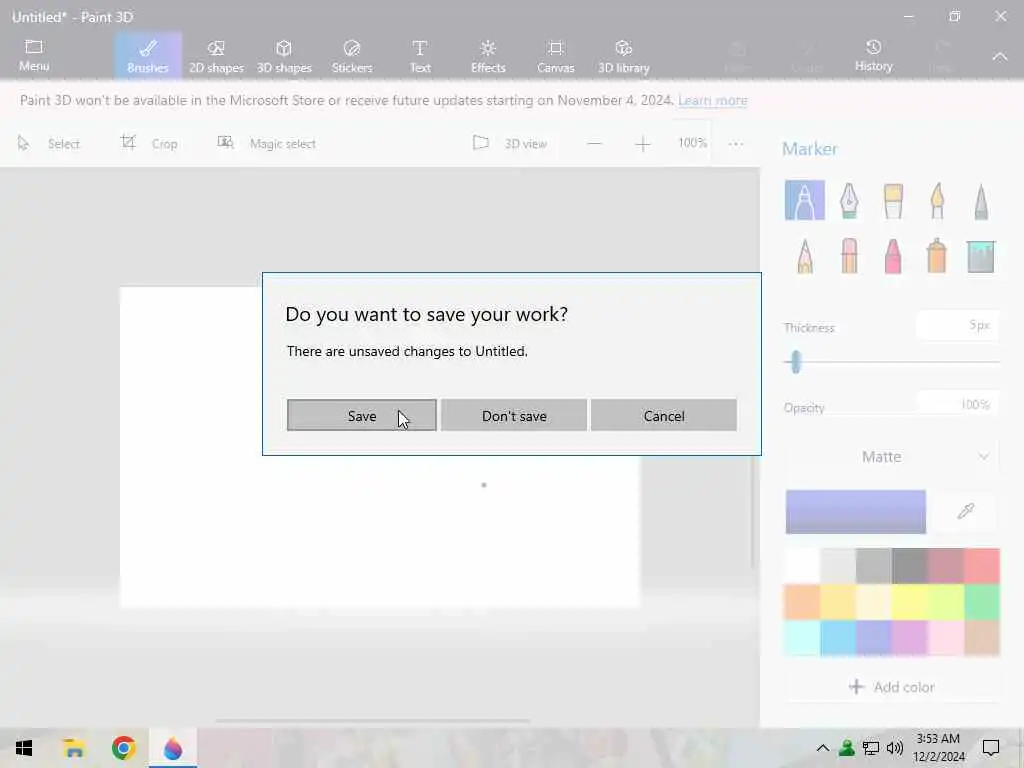Switch to the Brushes tab
The width and height of the screenshot is (1024, 768).
pos(148,56)
